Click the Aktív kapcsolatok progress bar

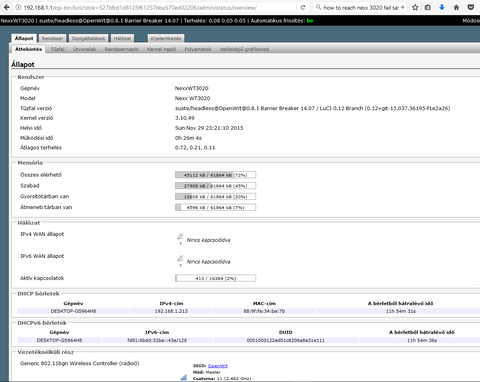coord(215,278)
